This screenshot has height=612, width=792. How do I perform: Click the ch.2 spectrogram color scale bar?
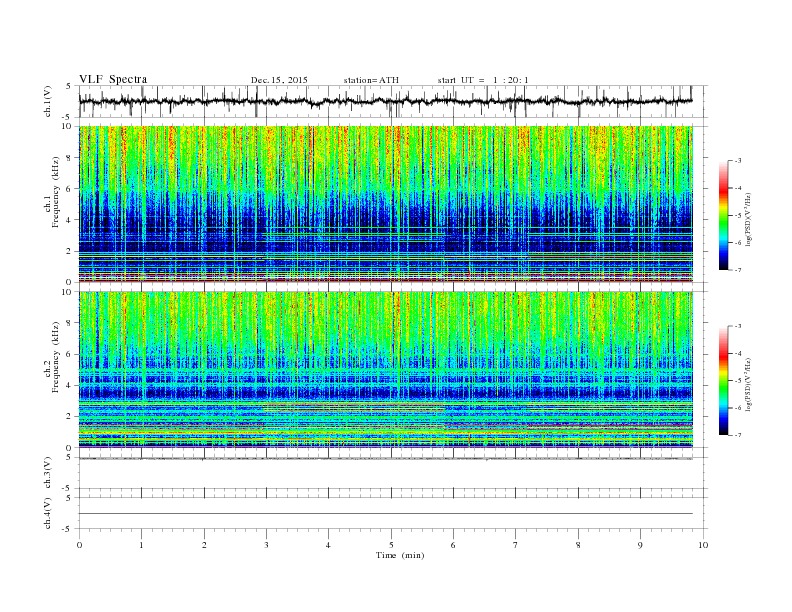coord(723,381)
